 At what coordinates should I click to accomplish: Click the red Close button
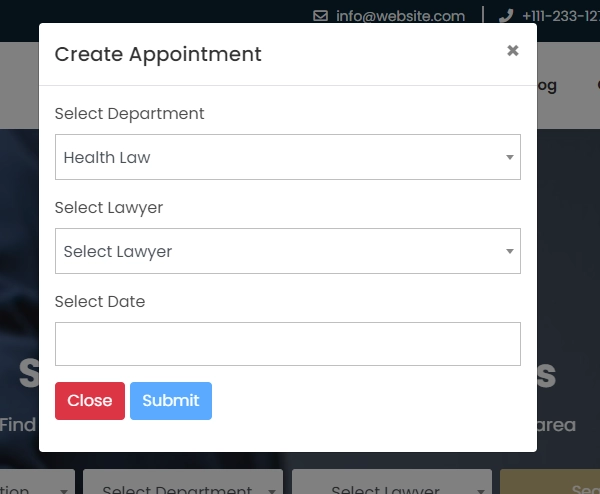click(90, 401)
